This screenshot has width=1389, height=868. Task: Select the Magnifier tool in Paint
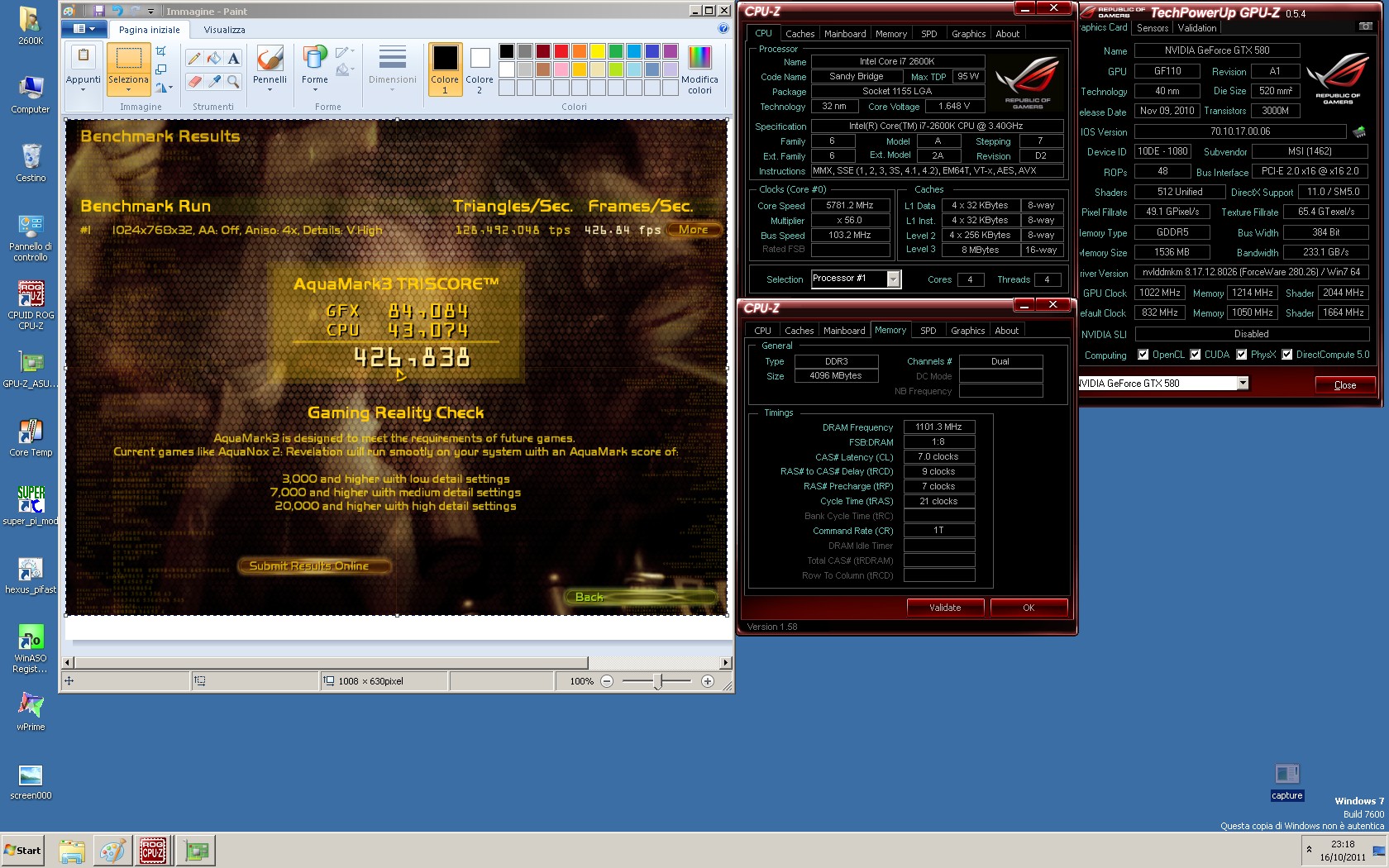234,81
